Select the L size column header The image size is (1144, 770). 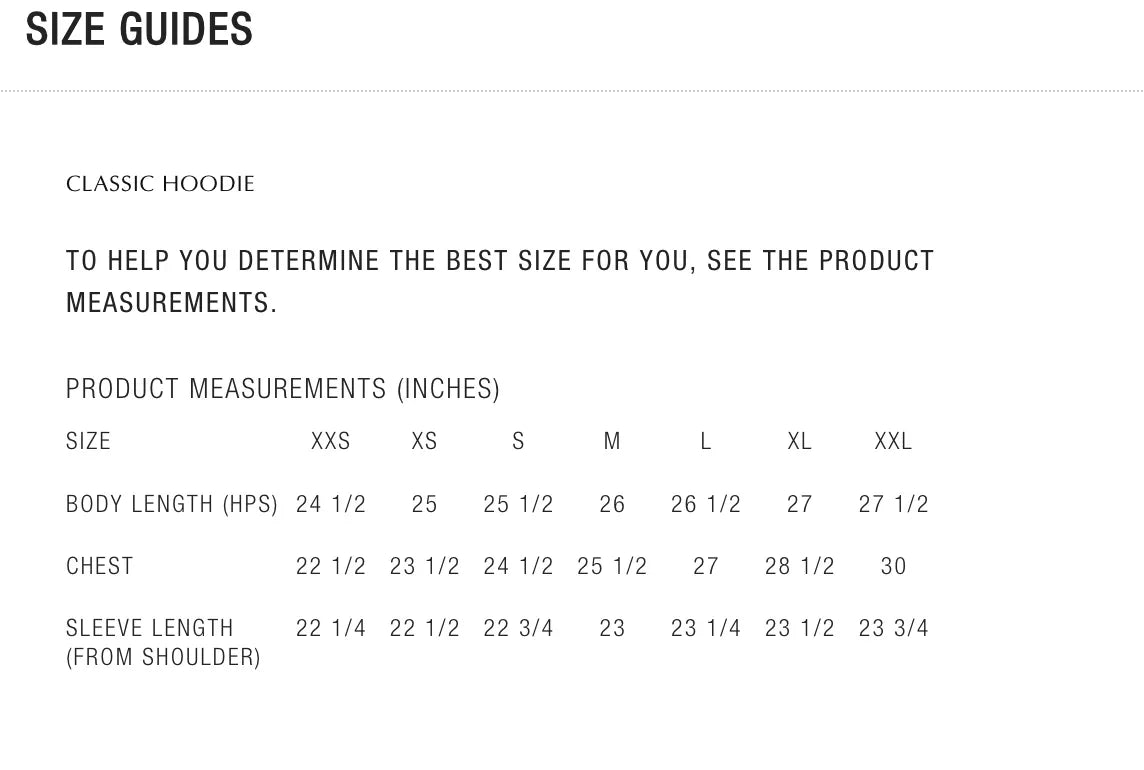tap(706, 441)
